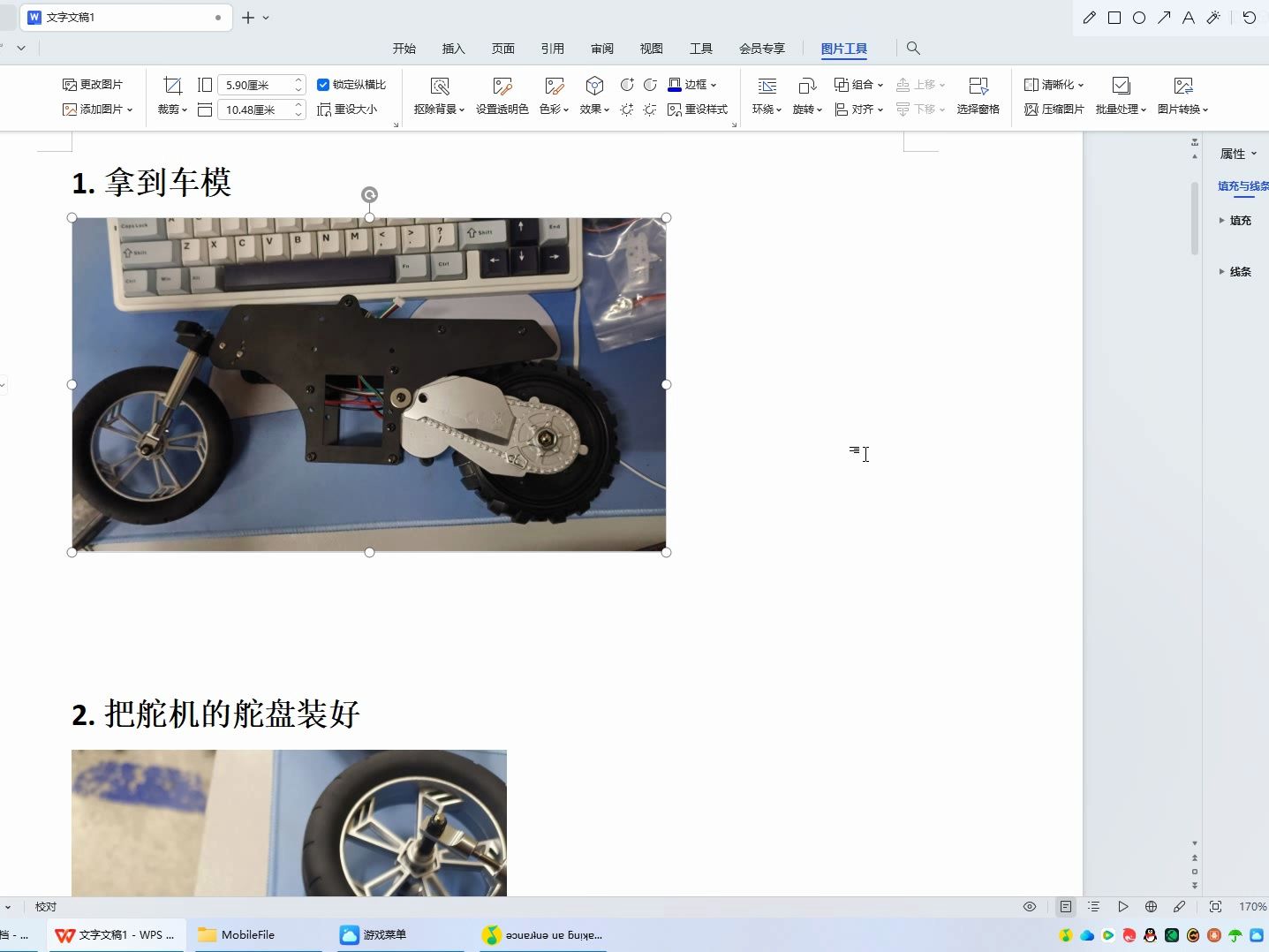1269x952 pixels.
Task: Switch to the 引用 References tab
Action: 553,49
